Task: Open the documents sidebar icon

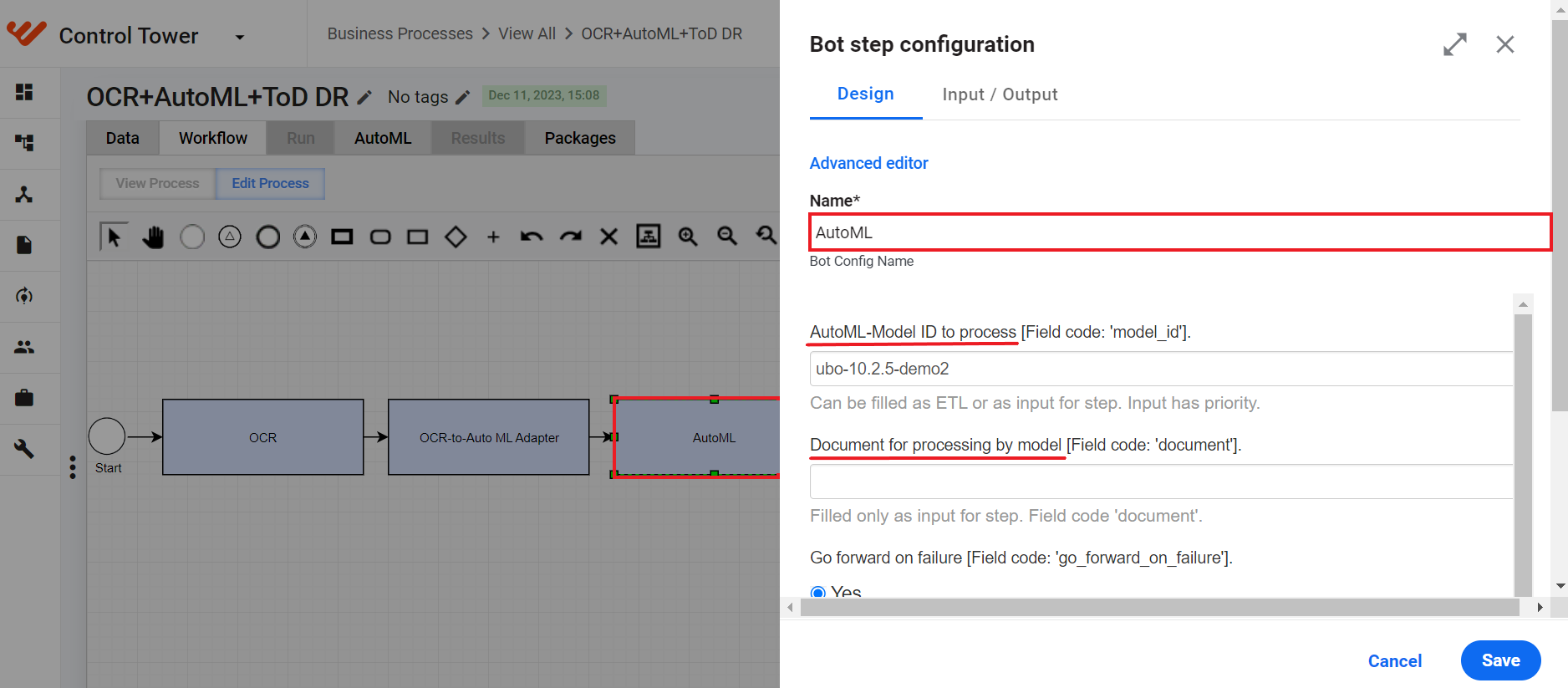Action: [24, 245]
